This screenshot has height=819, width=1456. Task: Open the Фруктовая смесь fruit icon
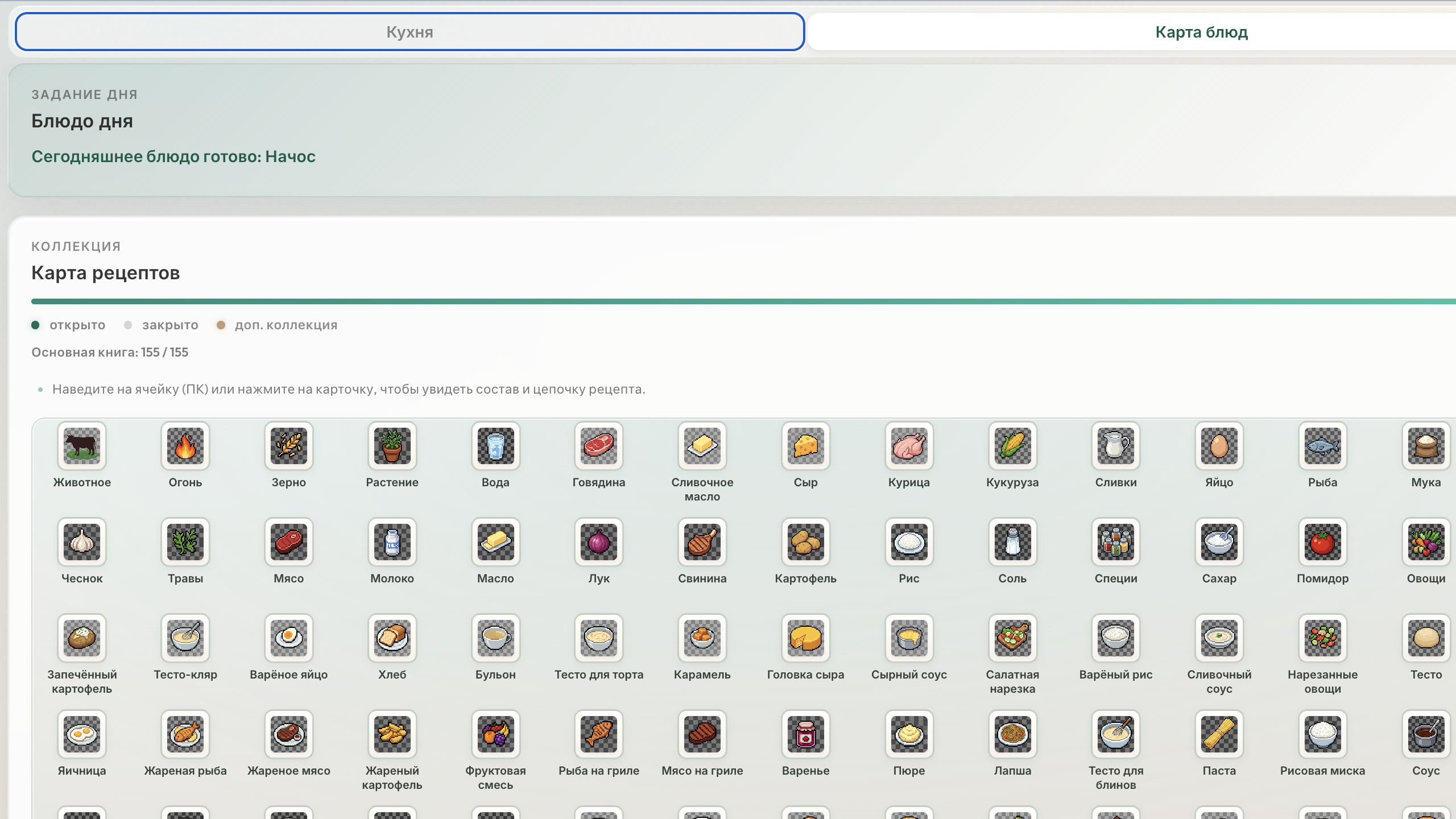pyautogui.click(x=496, y=734)
